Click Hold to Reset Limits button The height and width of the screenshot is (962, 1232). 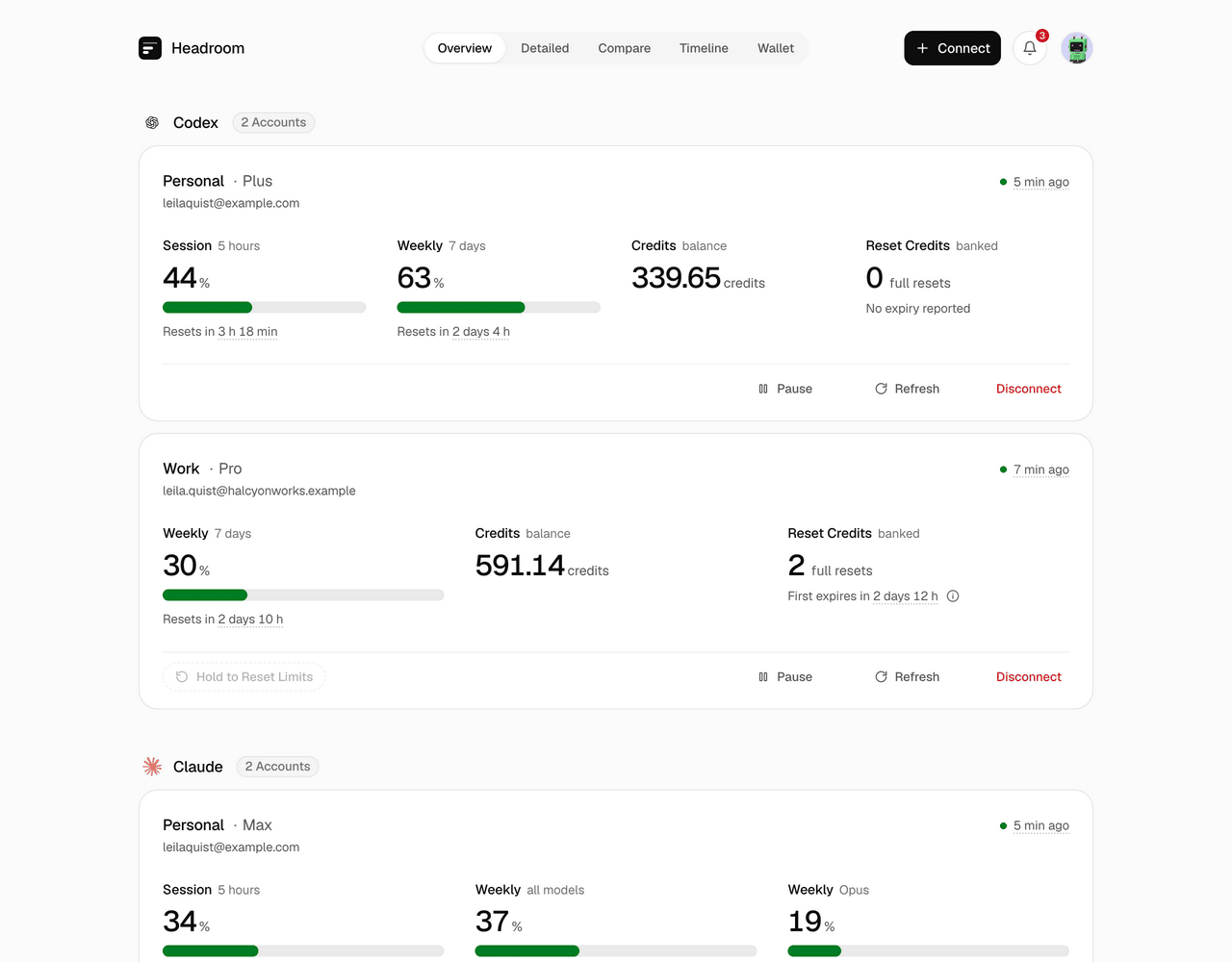point(244,677)
